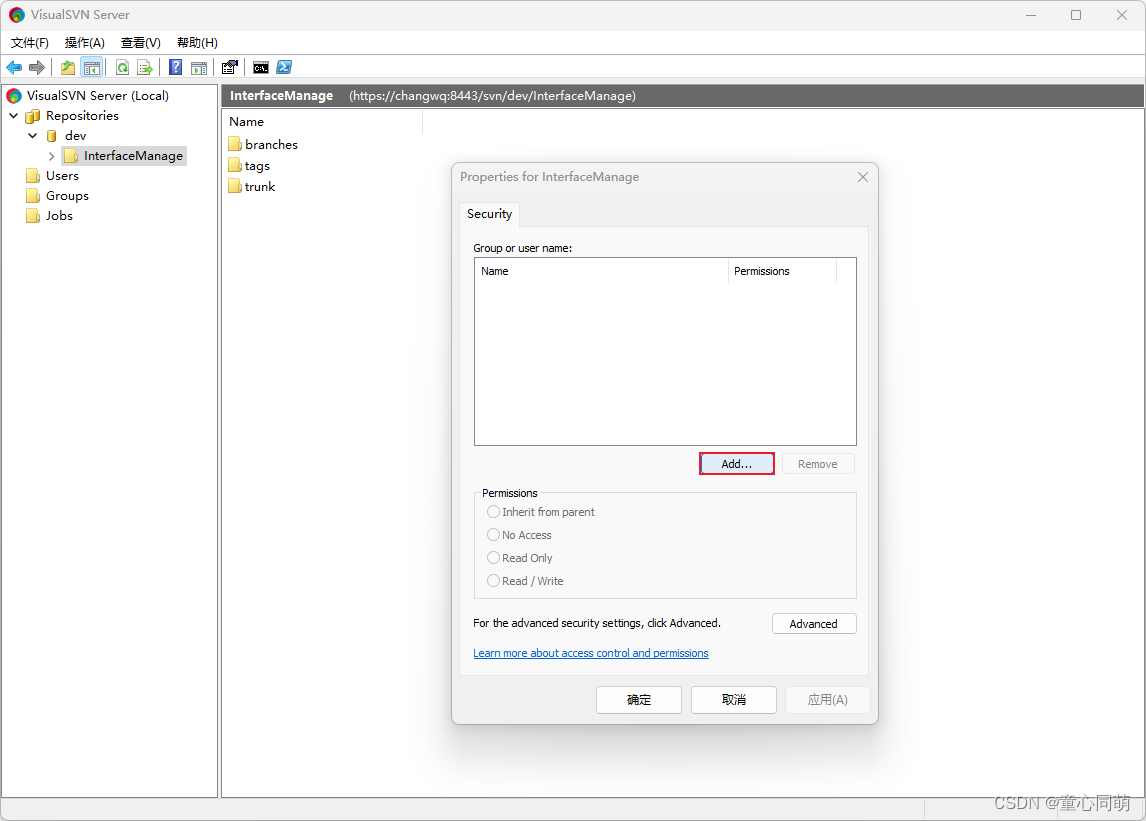
Task: Open the 文件(F) menu
Action: point(30,42)
